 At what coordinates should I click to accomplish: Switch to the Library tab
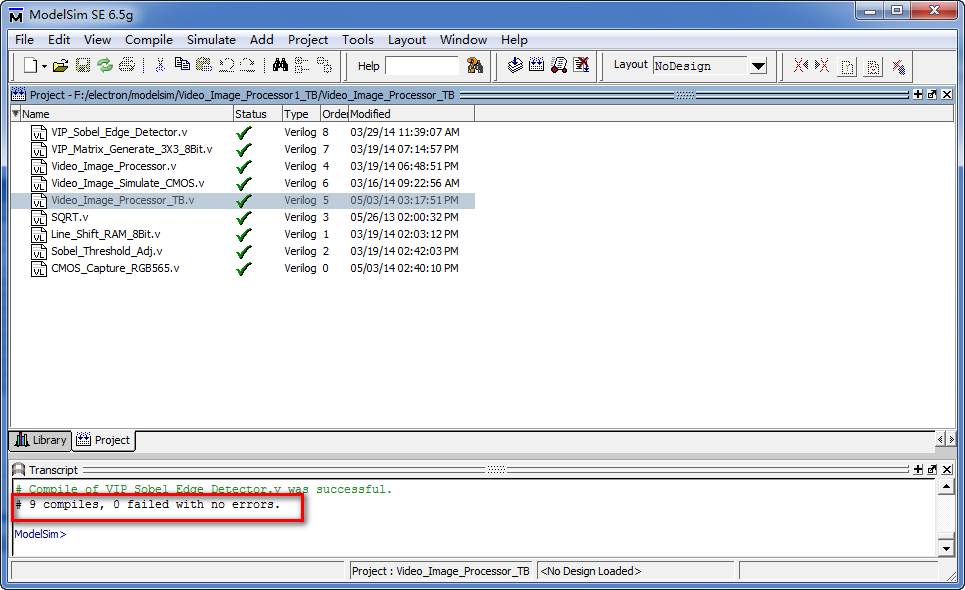point(41,440)
